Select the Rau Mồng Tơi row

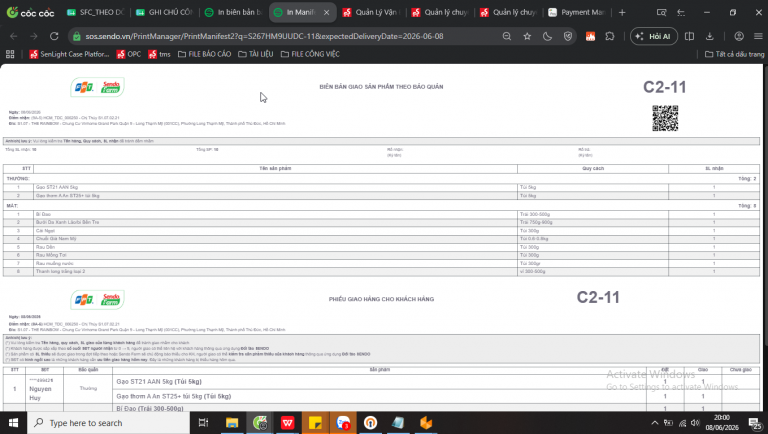tap(381, 255)
